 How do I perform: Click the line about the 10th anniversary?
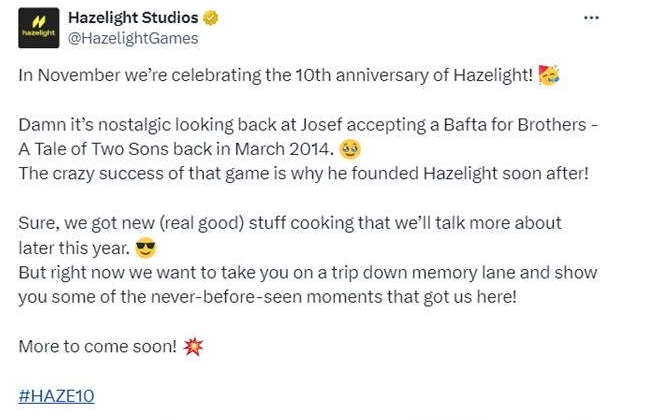click(x=276, y=75)
